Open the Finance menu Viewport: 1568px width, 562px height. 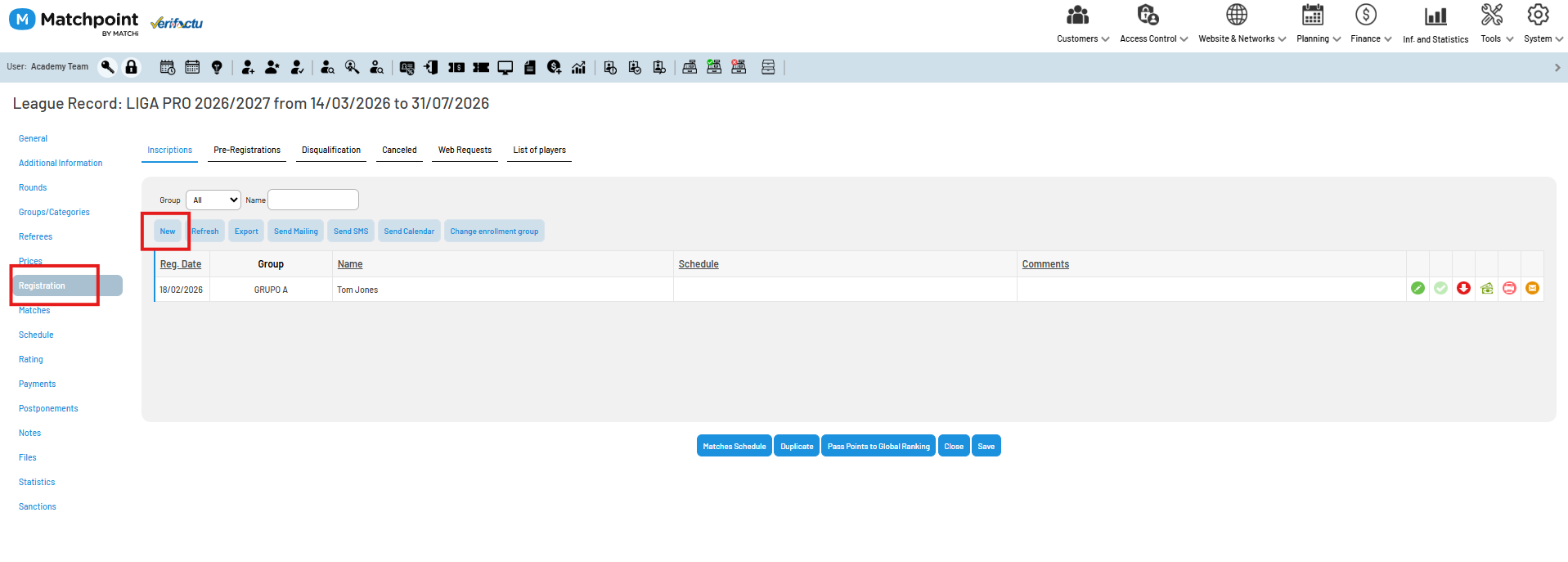pyautogui.click(x=1371, y=25)
